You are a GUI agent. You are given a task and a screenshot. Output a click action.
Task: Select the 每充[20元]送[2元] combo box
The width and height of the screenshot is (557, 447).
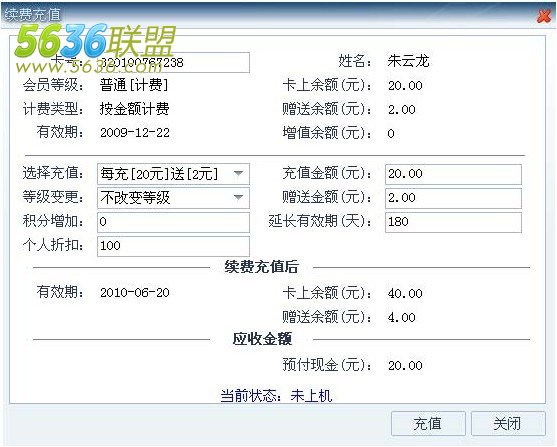pyautogui.click(x=173, y=174)
